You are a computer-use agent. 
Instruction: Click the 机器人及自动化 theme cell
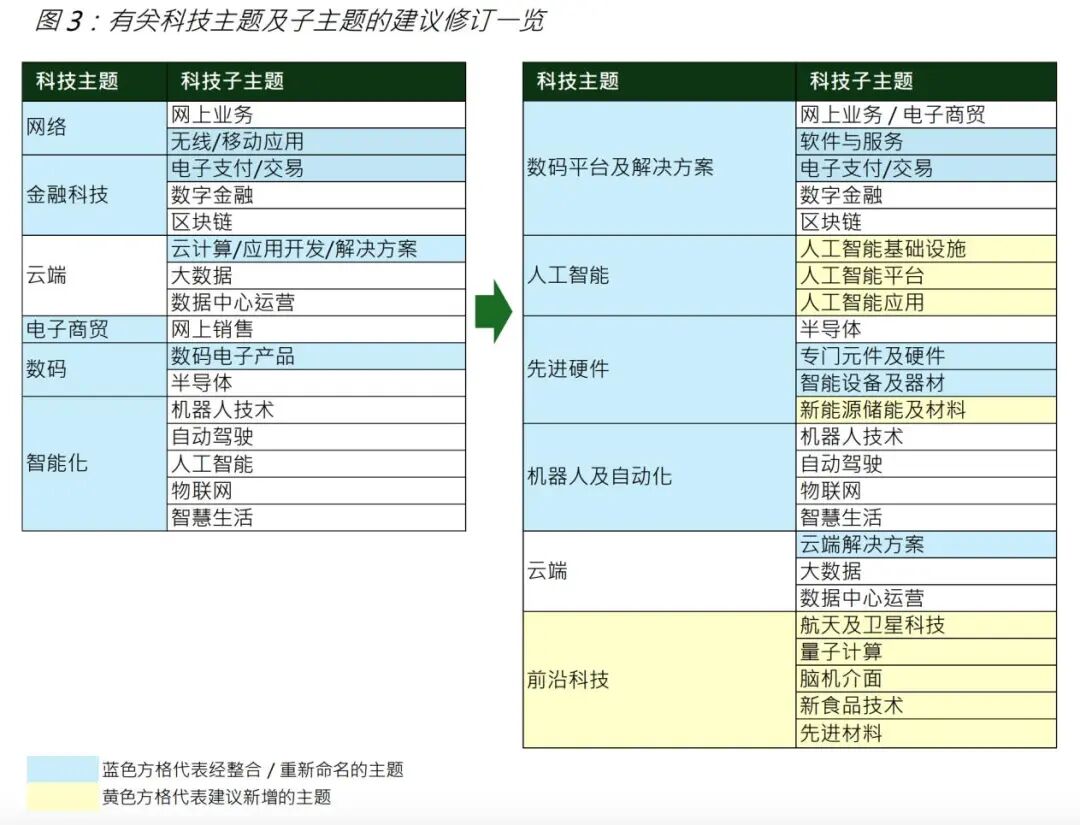tap(659, 477)
